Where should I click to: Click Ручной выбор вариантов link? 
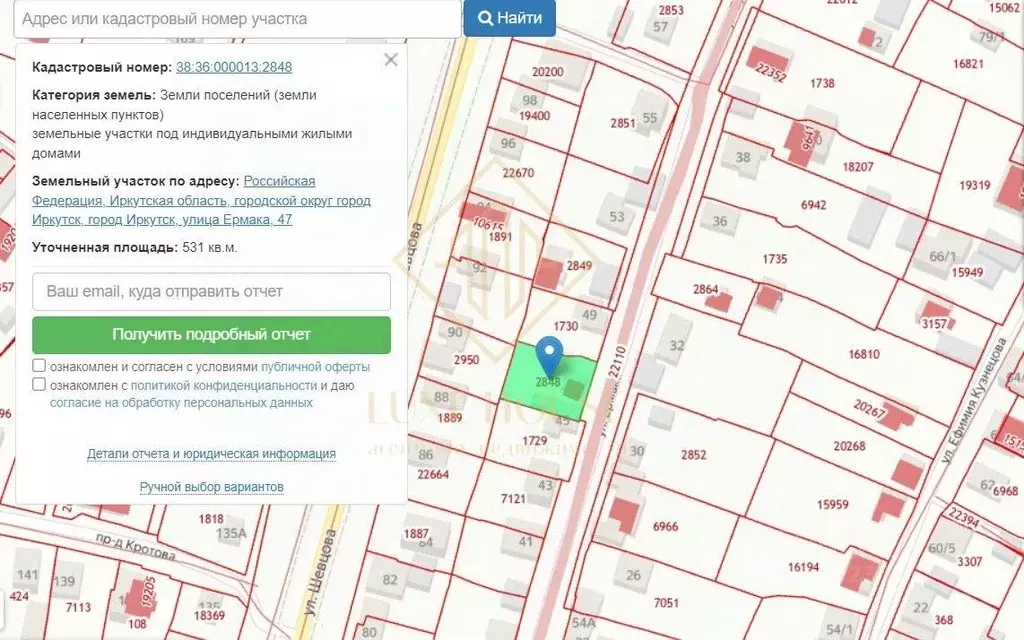[x=212, y=485]
